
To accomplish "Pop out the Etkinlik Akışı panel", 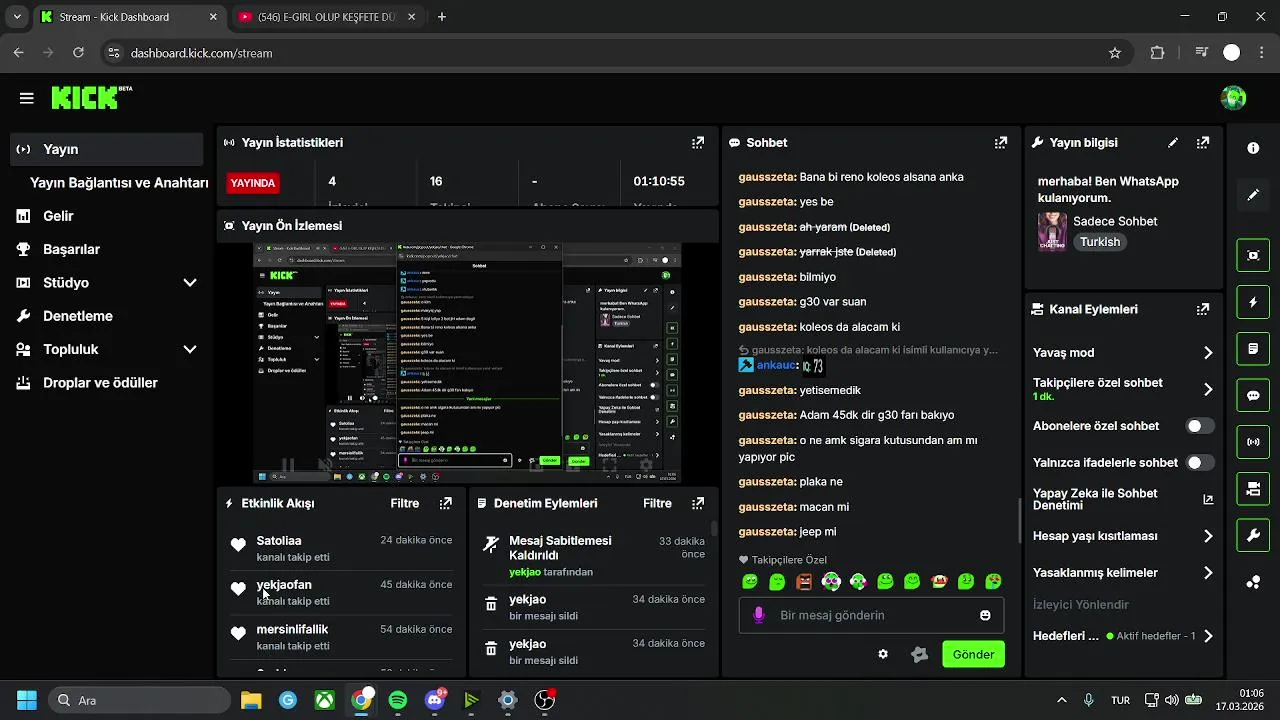I will pyautogui.click(x=446, y=504).
